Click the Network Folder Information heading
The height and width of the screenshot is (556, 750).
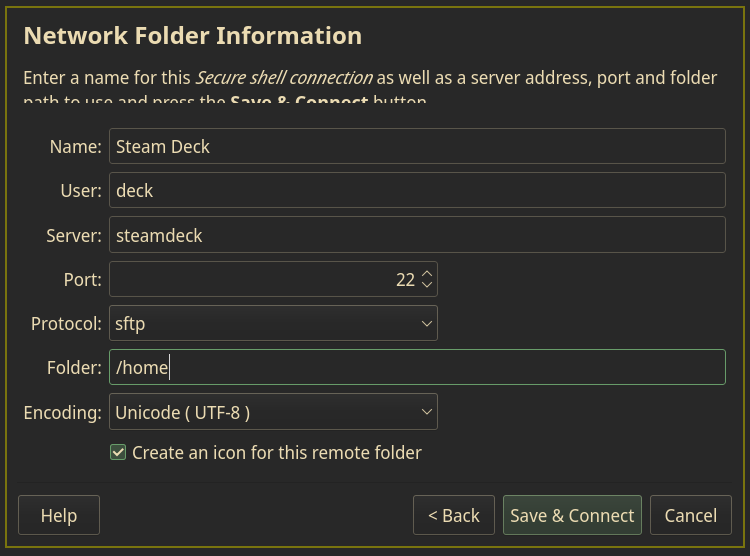tap(192, 36)
